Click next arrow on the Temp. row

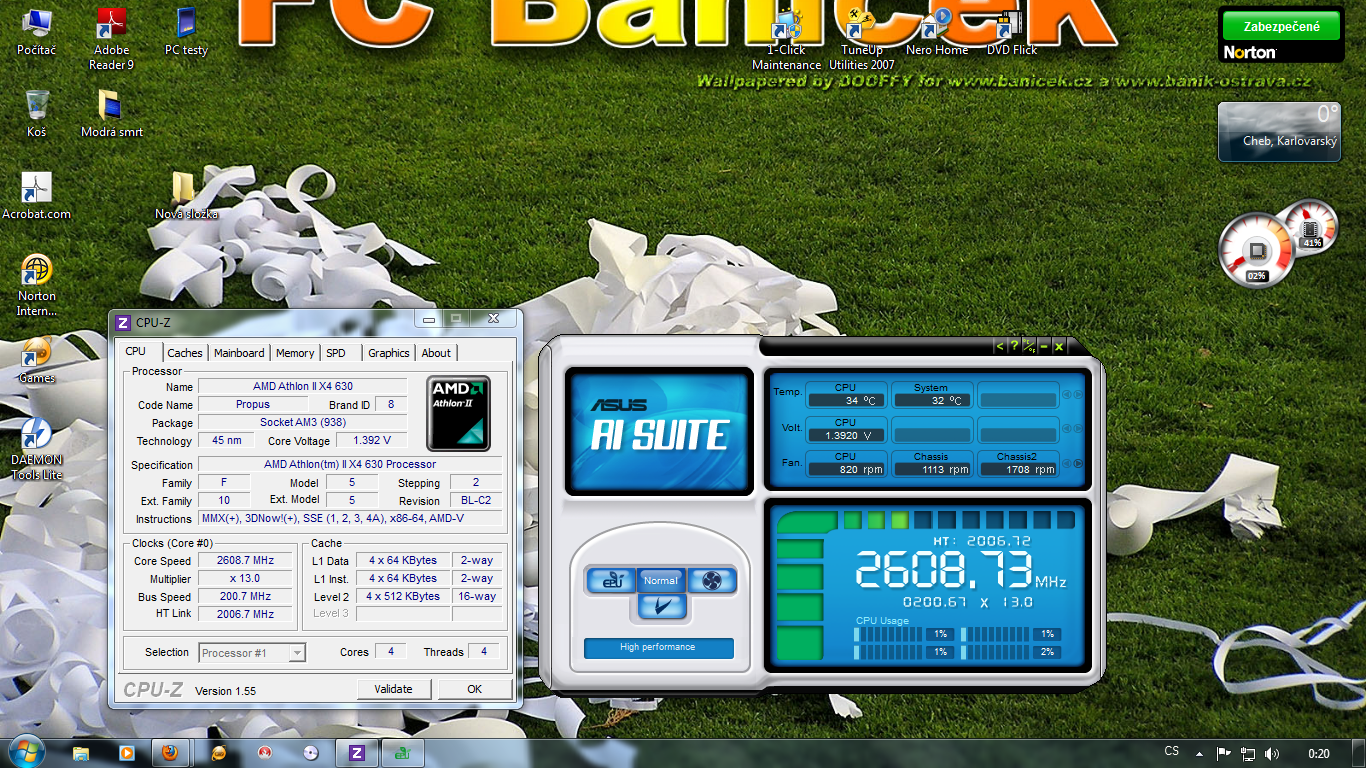(x=1076, y=394)
